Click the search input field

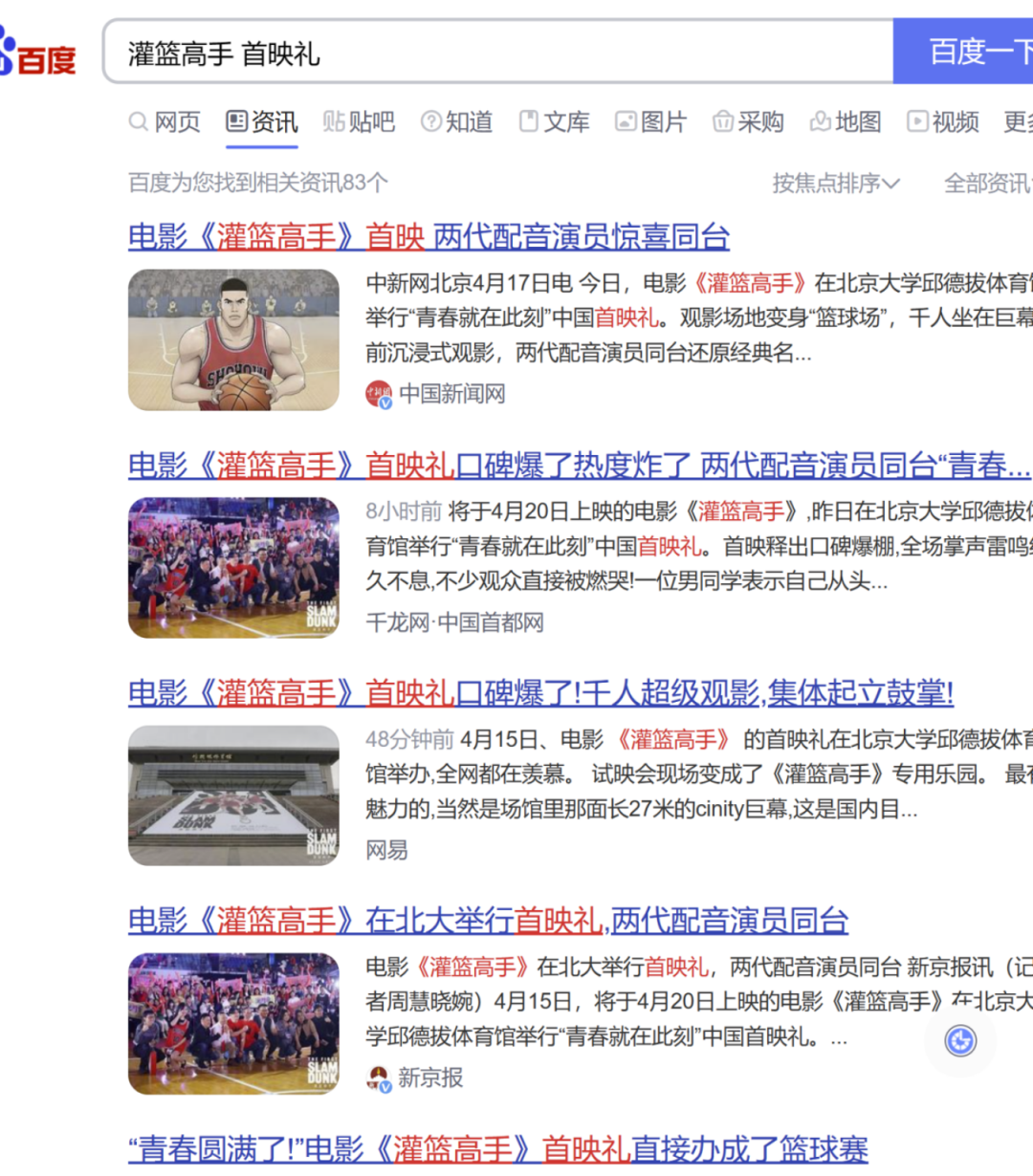pos(497,54)
